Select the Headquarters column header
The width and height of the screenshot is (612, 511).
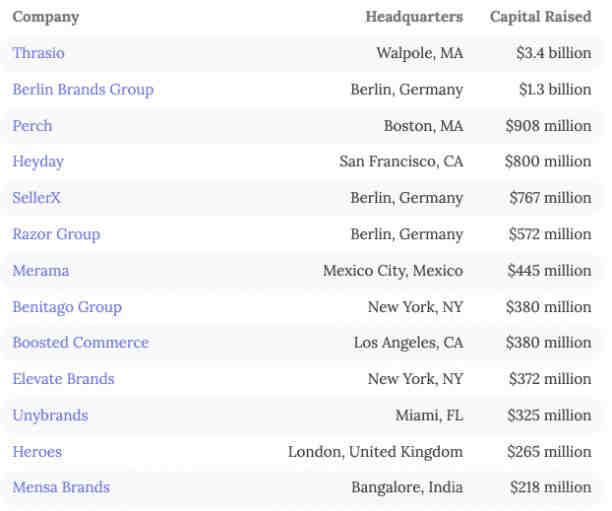[414, 16]
